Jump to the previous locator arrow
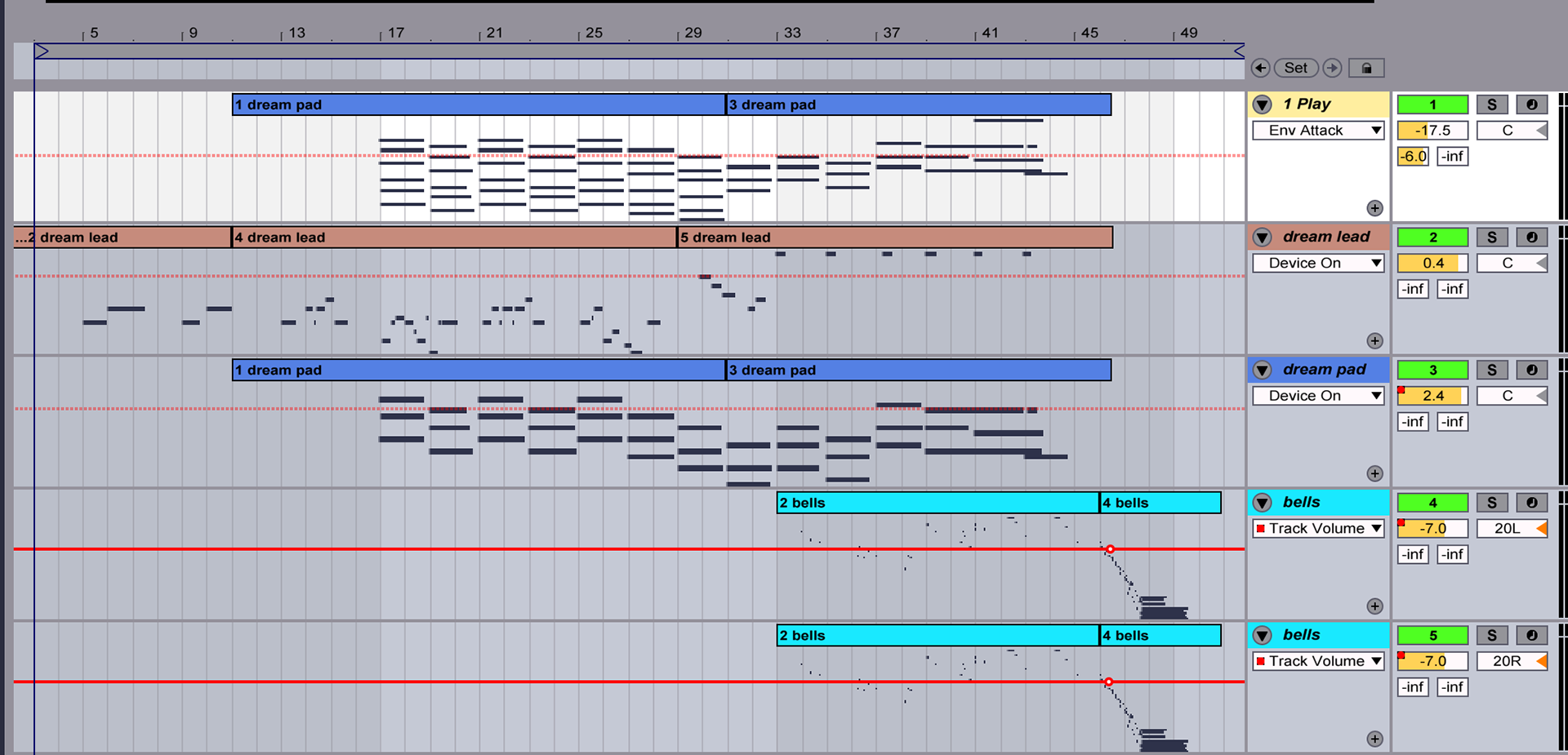 click(x=1260, y=68)
